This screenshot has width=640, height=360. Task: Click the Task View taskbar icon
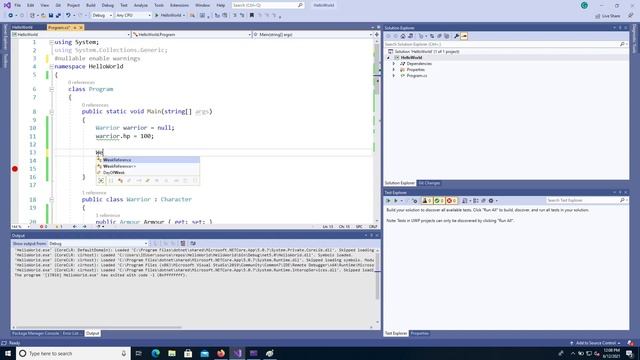(x=139, y=353)
